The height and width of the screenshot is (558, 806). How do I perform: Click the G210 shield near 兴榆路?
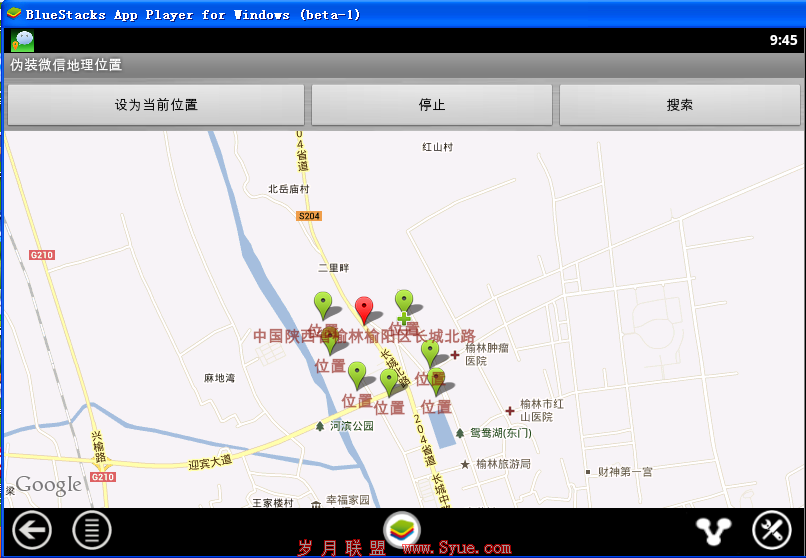pyautogui.click(x=103, y=477)
